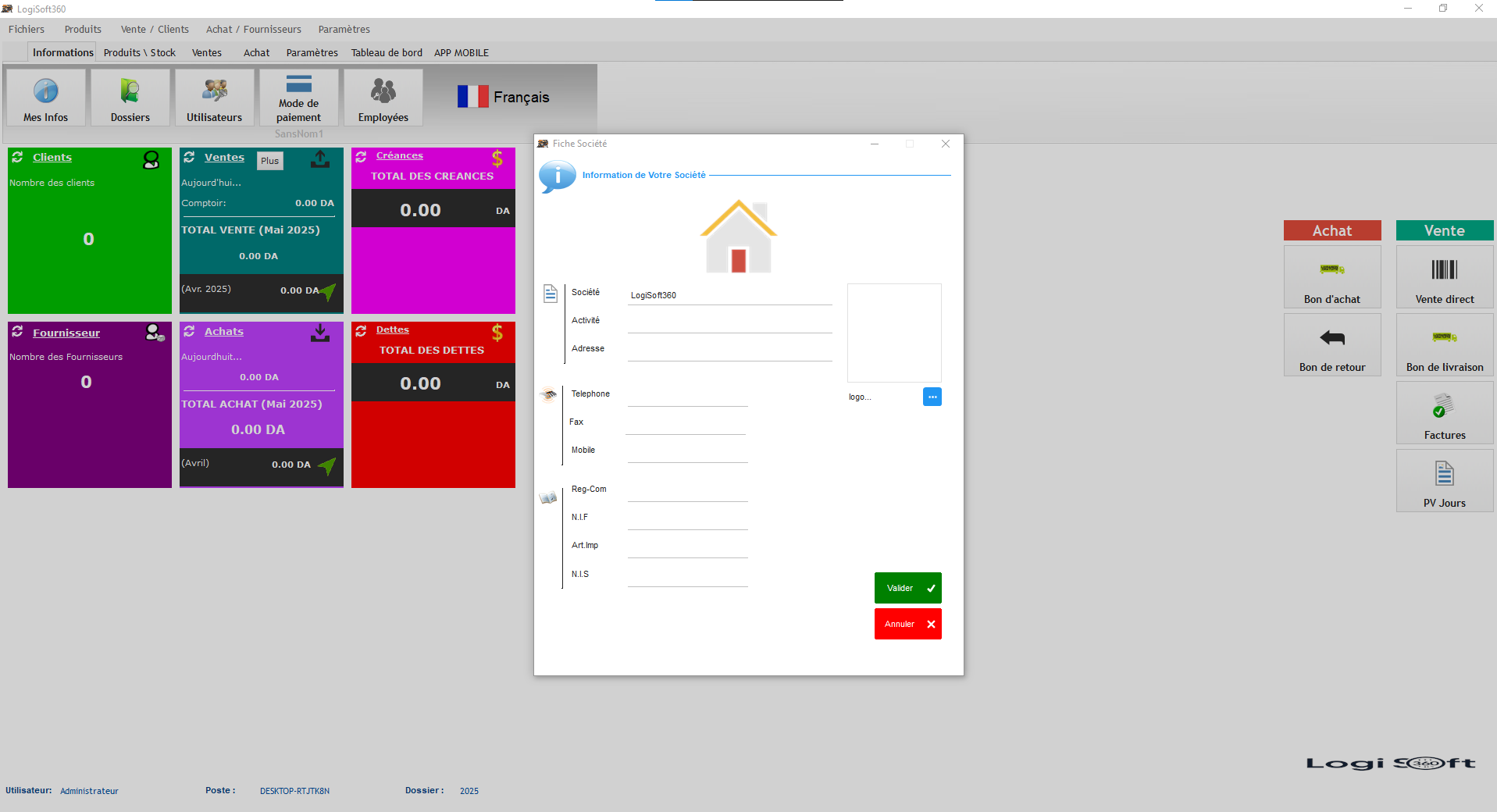The height and width of the screenshot is (812, 1497).
Task: Browse for logo with the blue ellipsis button
Action: coord(932,397)
